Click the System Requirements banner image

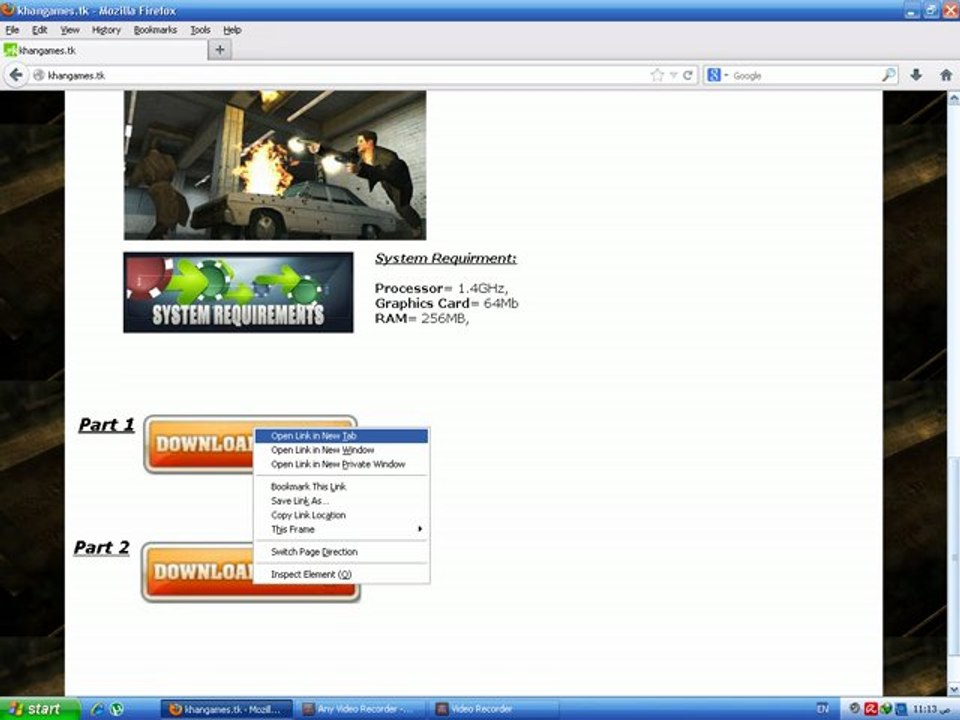coord(238,293)
